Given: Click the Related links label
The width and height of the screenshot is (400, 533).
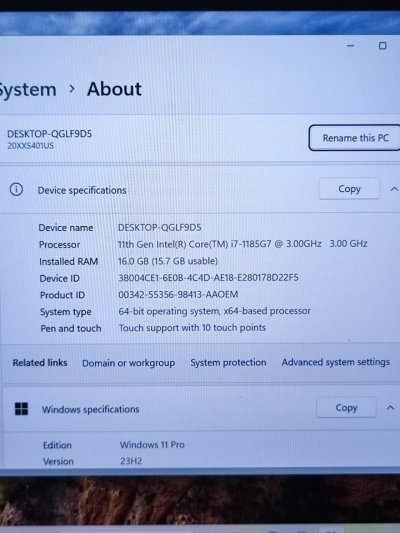Looking at the screenshot, I should pos(40,363).
